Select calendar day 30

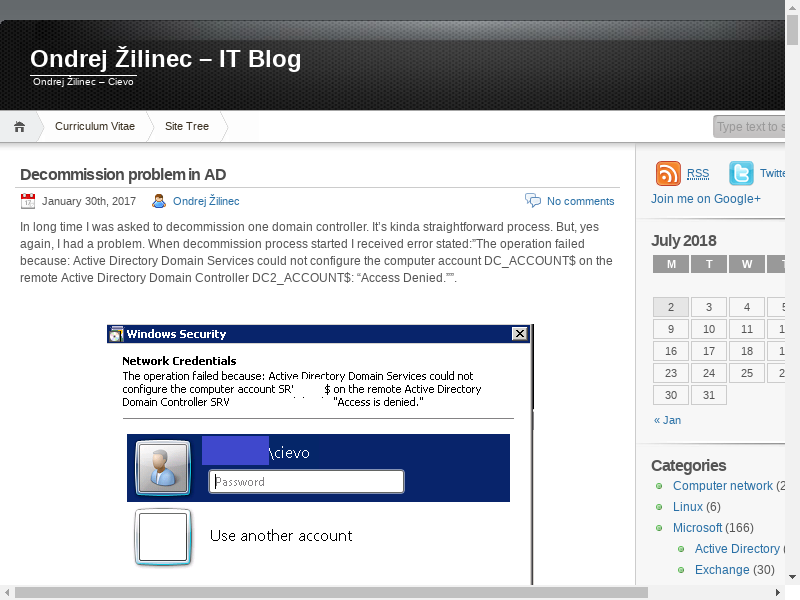pos(671,395)
